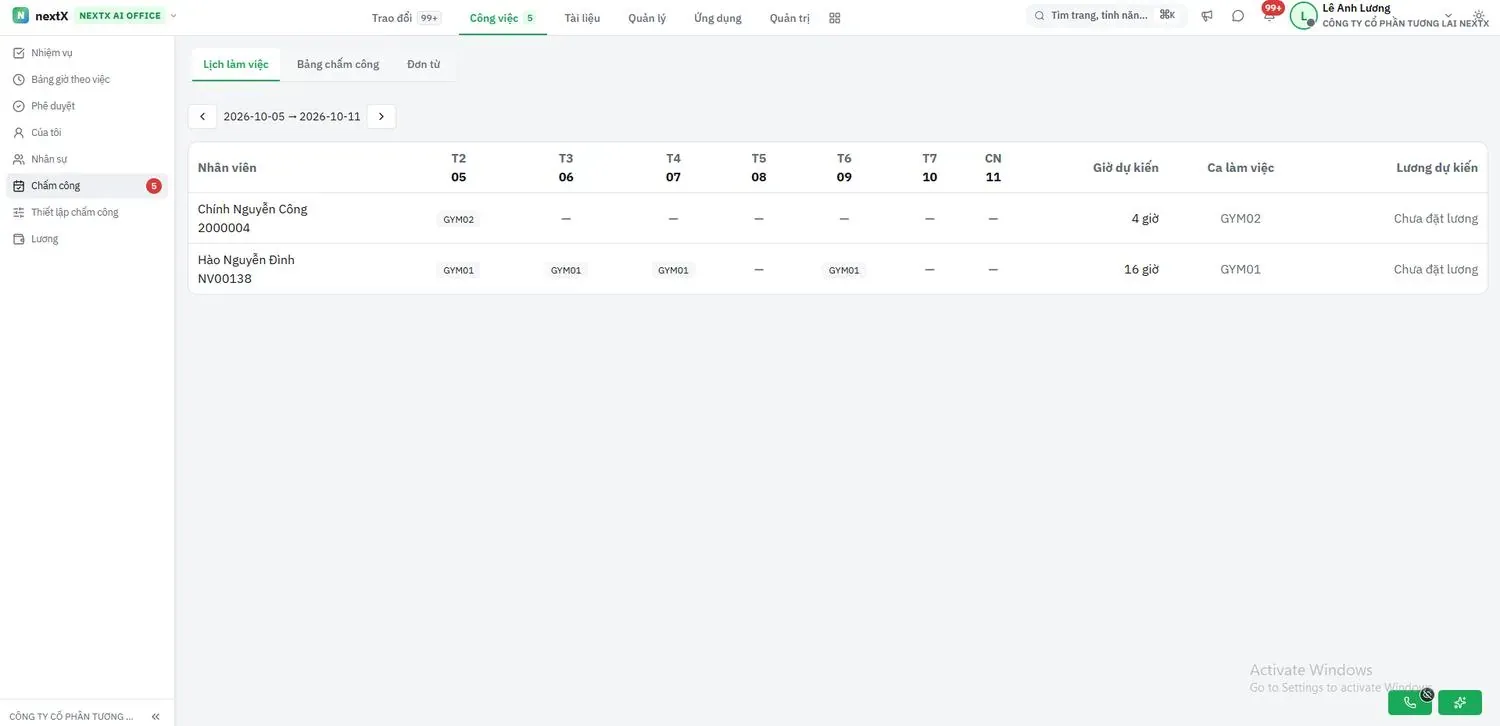This screenshot has width=1500, height=726.
Task: Select Chấm công in the sidebar
Action: [87, 186]
